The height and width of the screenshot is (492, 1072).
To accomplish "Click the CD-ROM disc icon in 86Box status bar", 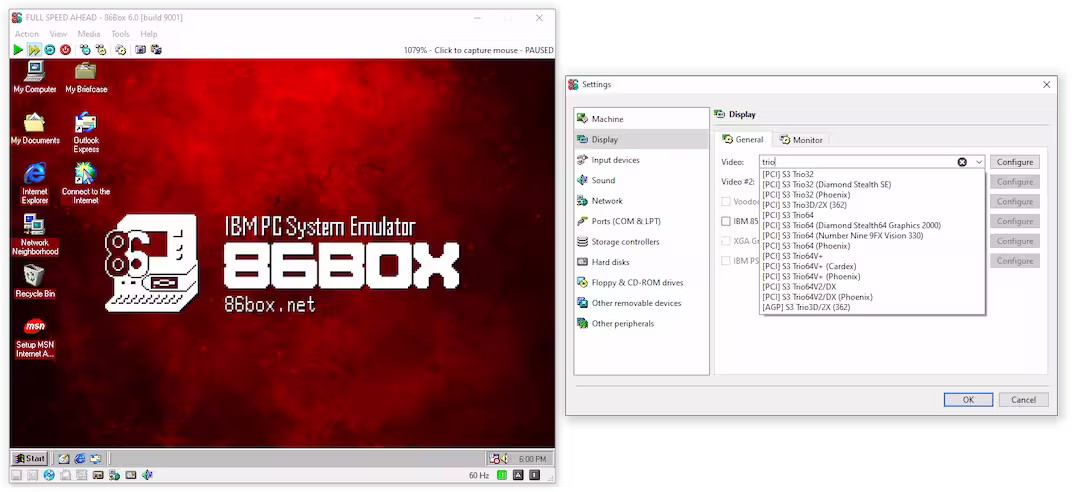I will pyautogui.click(x=49, y=475).
